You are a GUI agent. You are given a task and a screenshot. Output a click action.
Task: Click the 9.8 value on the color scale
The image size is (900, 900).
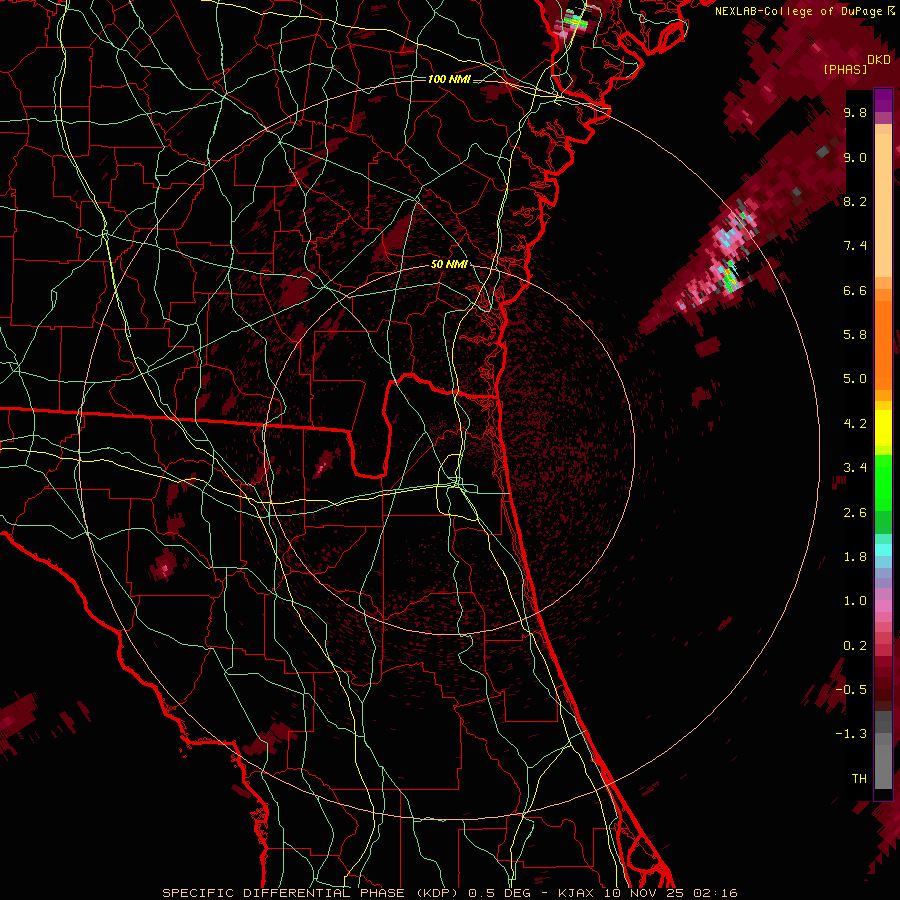coord(855,112)
